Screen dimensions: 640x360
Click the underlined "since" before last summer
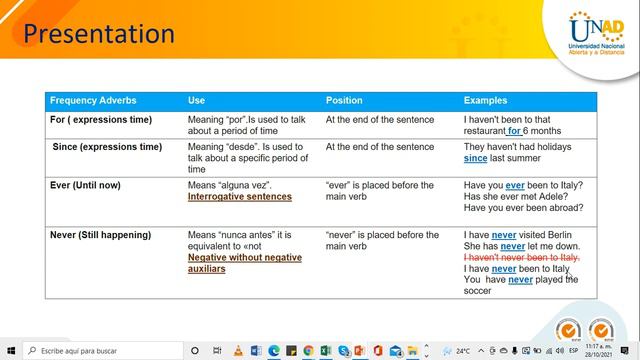(476, 158)
